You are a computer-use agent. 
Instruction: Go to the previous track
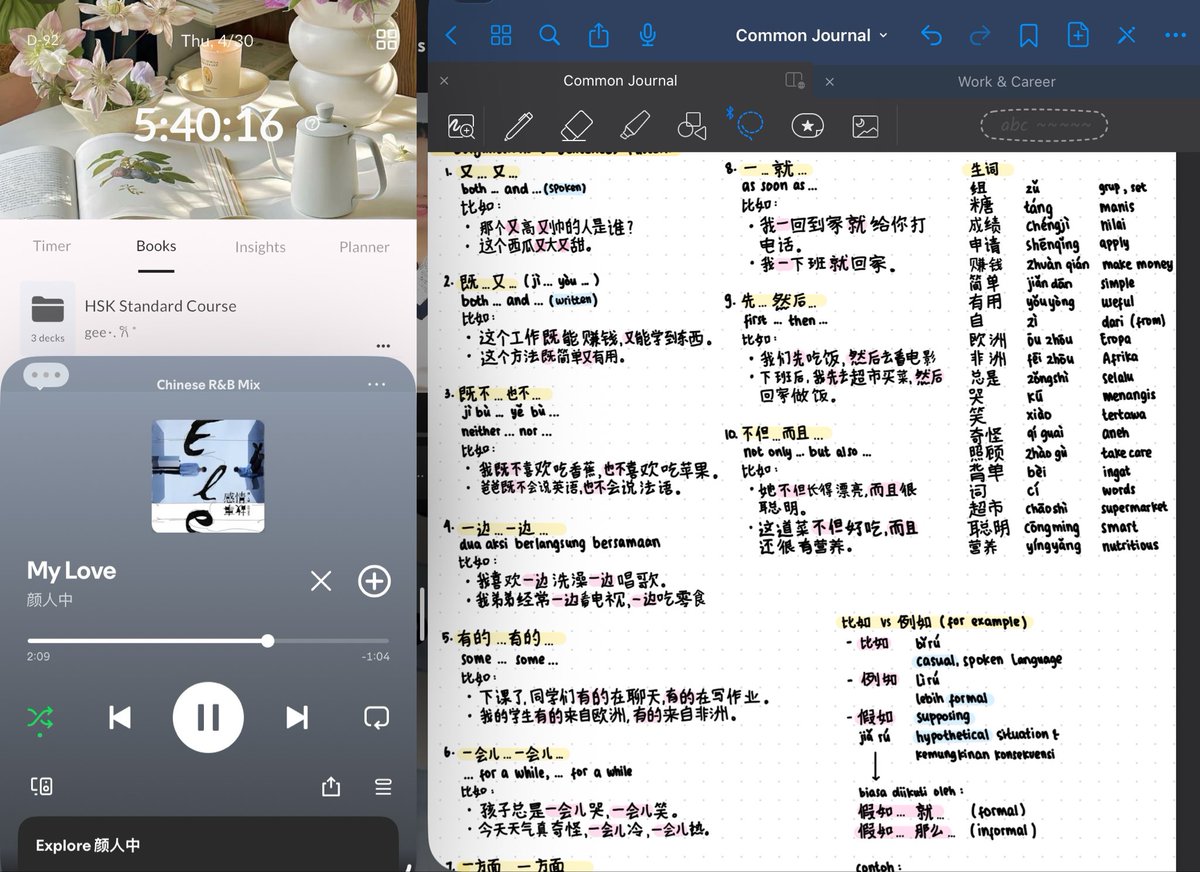coord(120,717)
